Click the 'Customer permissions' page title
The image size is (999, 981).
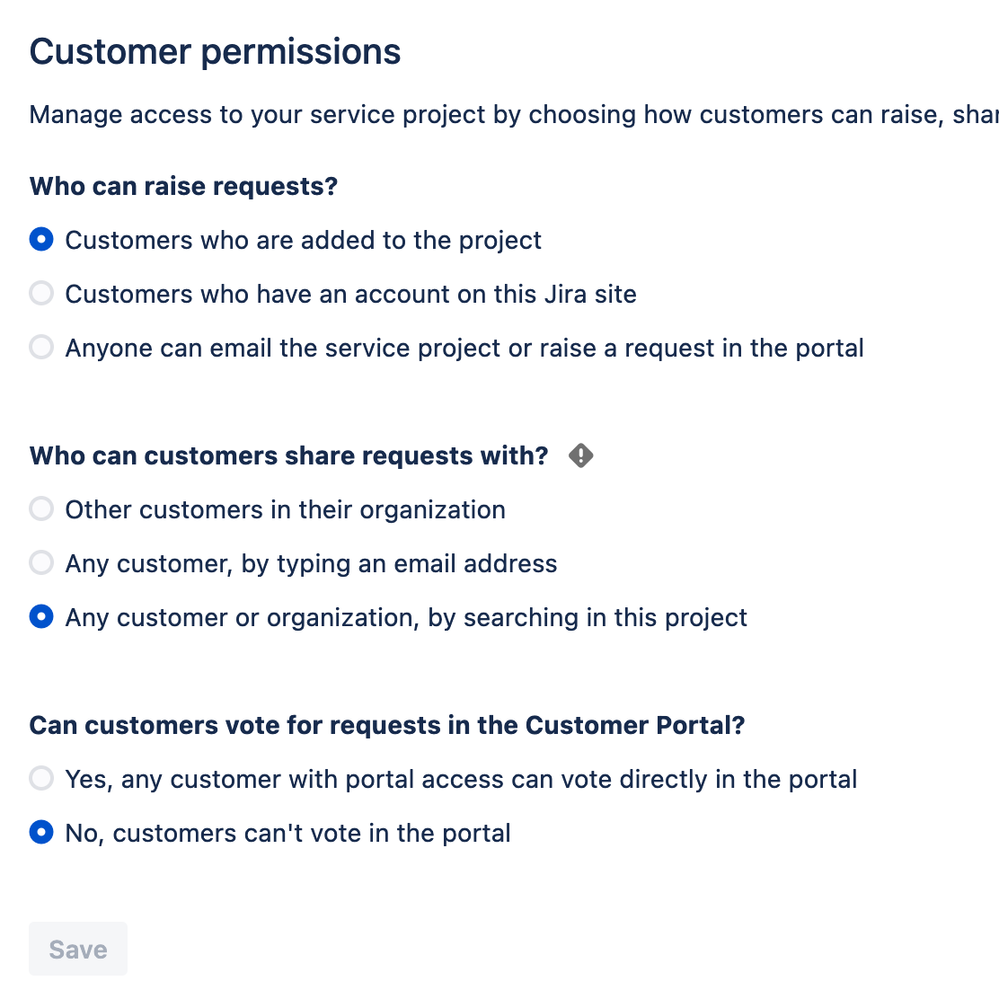click(215, 51)
